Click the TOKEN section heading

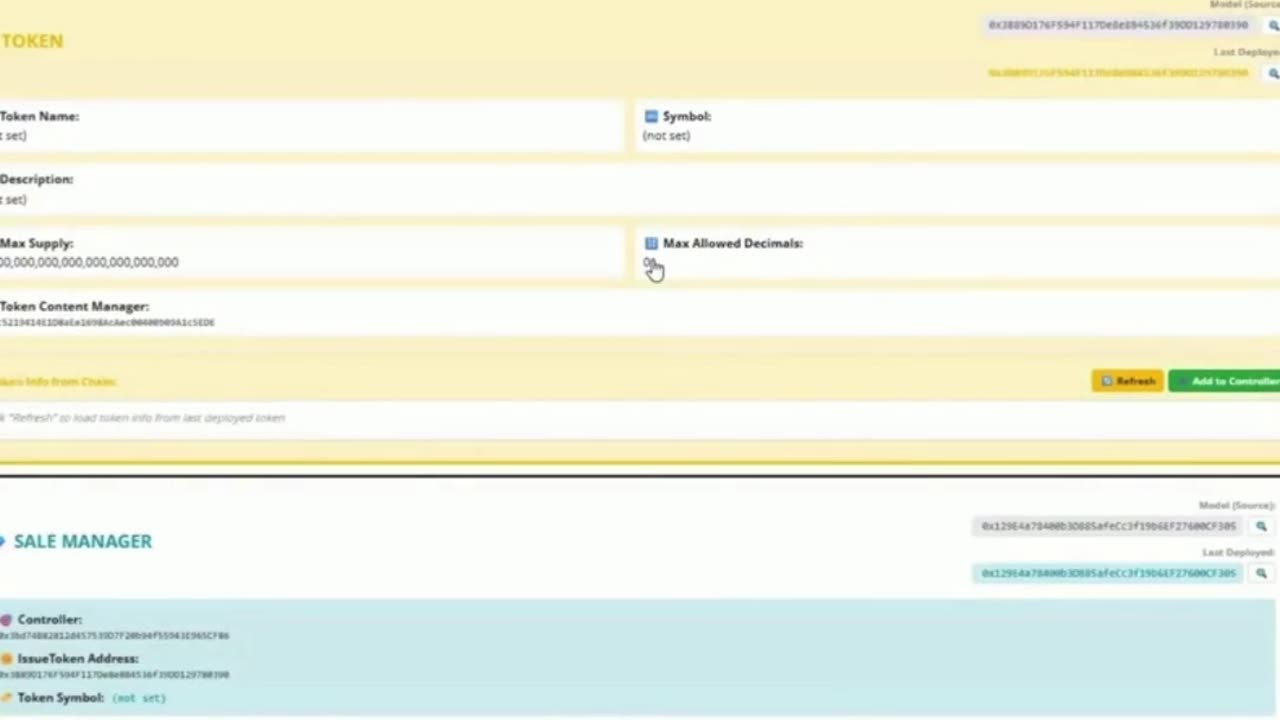pyautogui.click(x=31, y=41)
